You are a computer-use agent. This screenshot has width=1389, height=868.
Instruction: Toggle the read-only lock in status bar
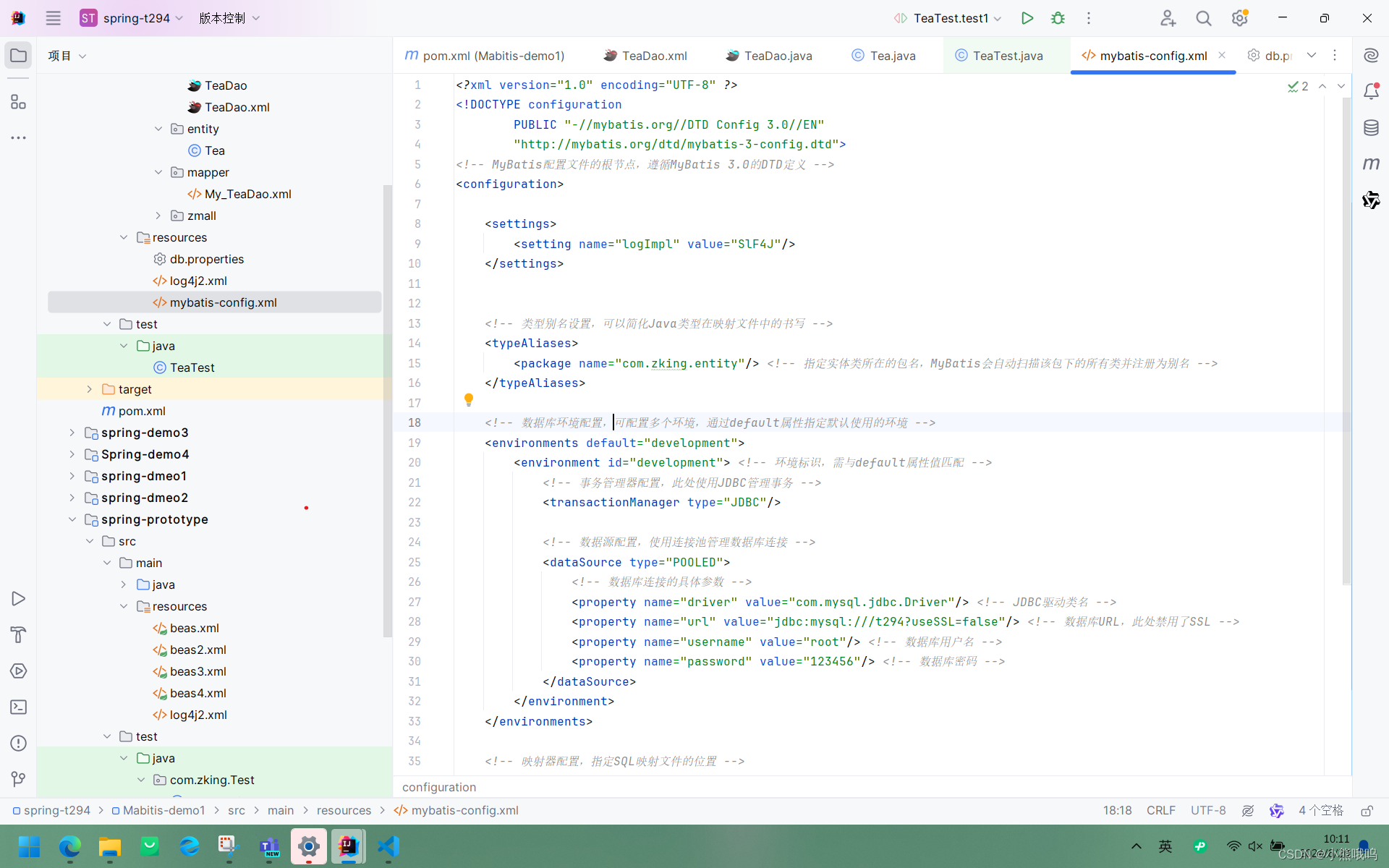1367,811
